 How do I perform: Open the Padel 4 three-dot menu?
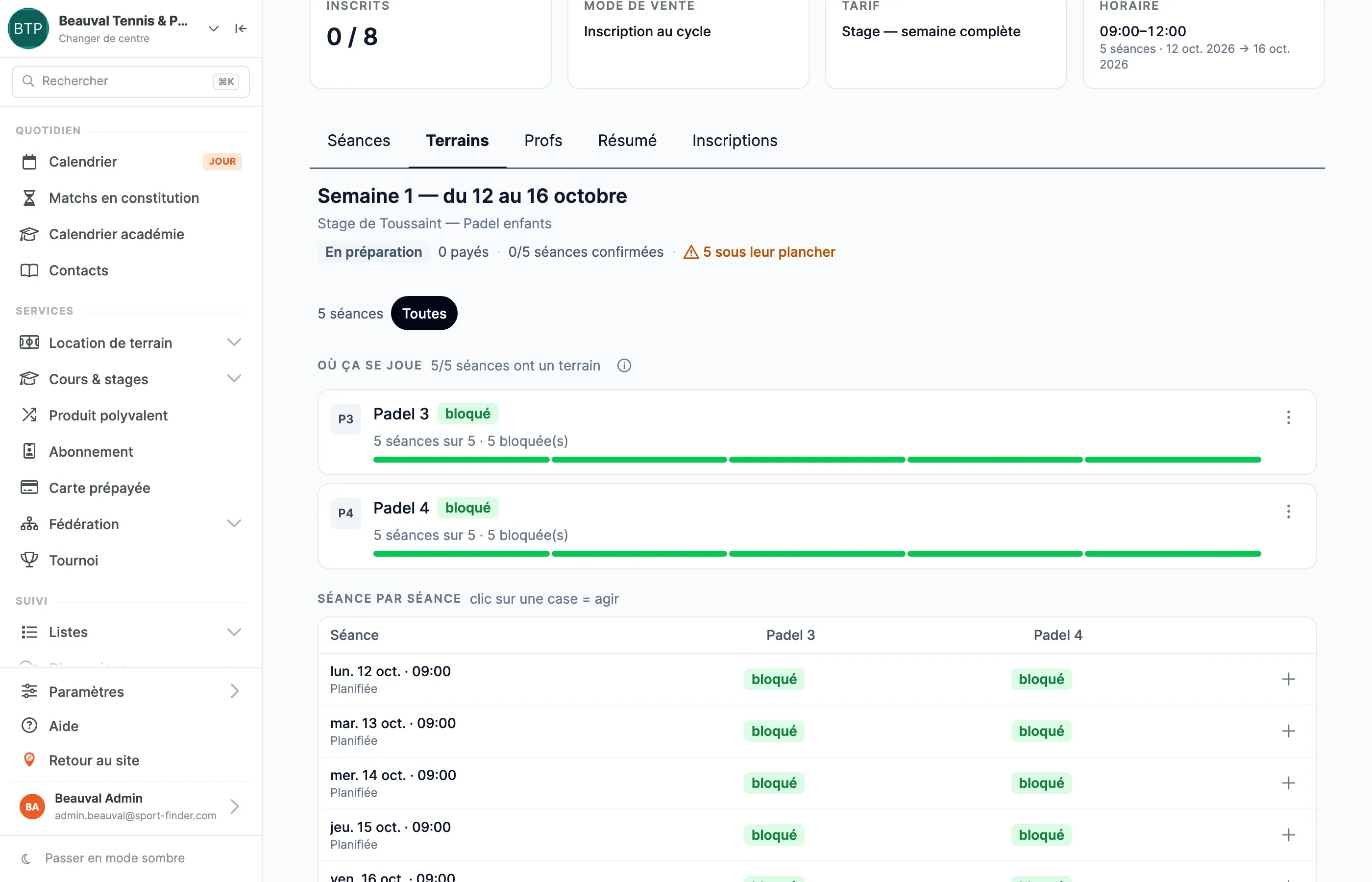click(x=1288, y=511)
